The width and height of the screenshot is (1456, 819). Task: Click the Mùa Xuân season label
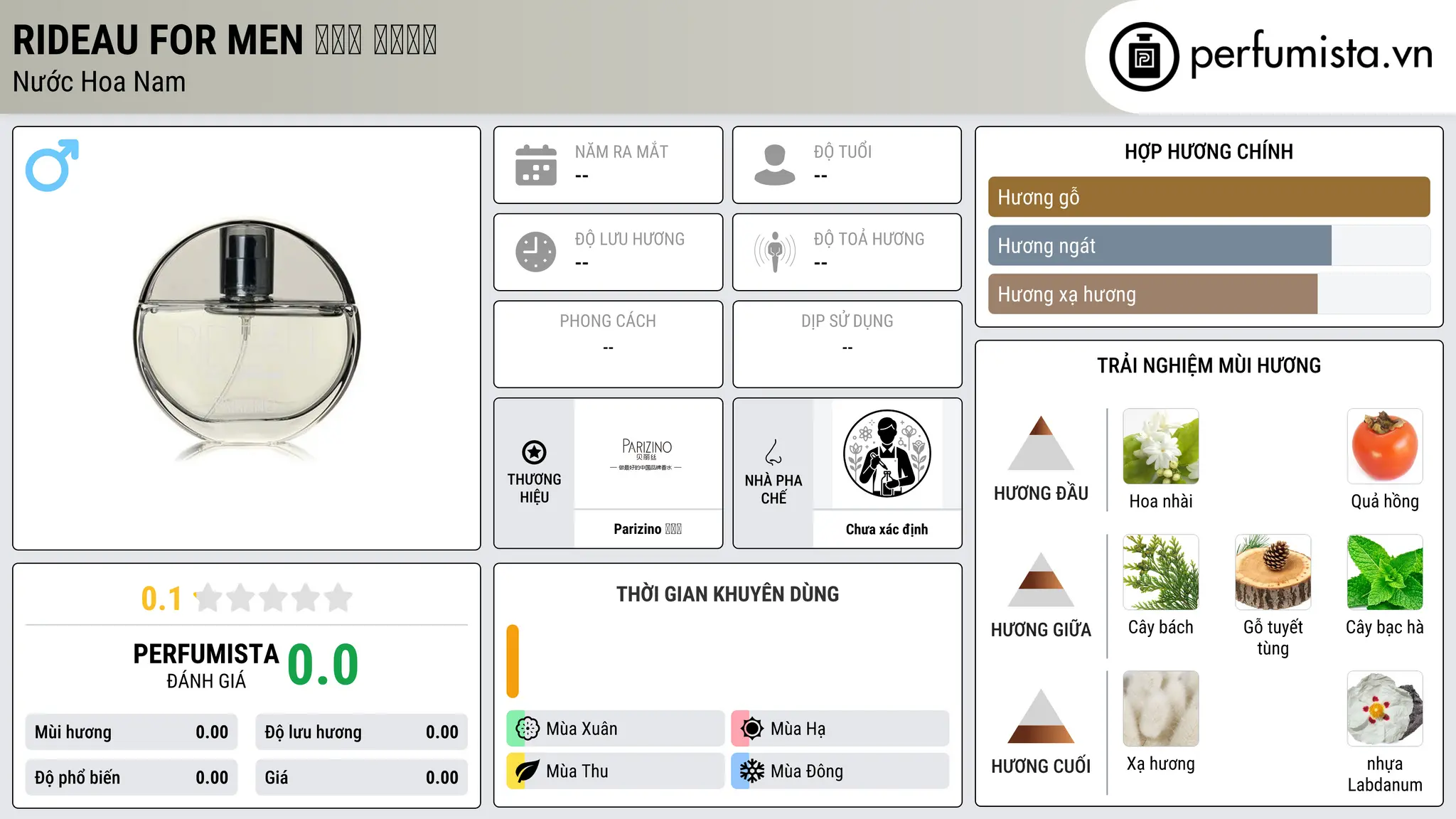click(x=582, y=729)
